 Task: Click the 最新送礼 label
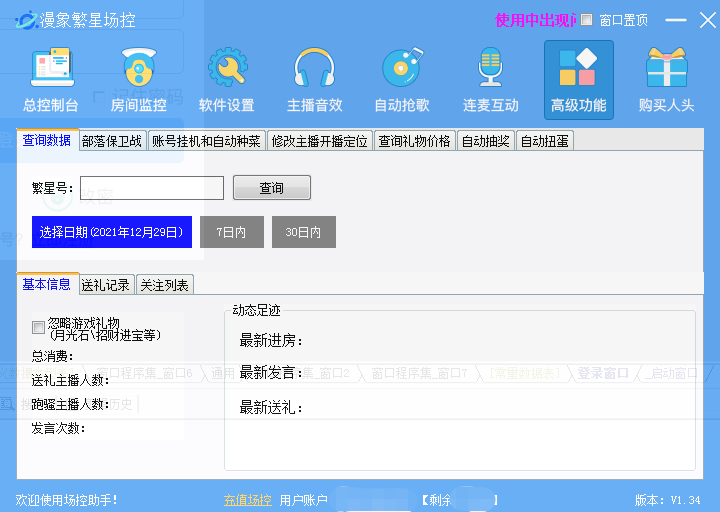(271, 407)
